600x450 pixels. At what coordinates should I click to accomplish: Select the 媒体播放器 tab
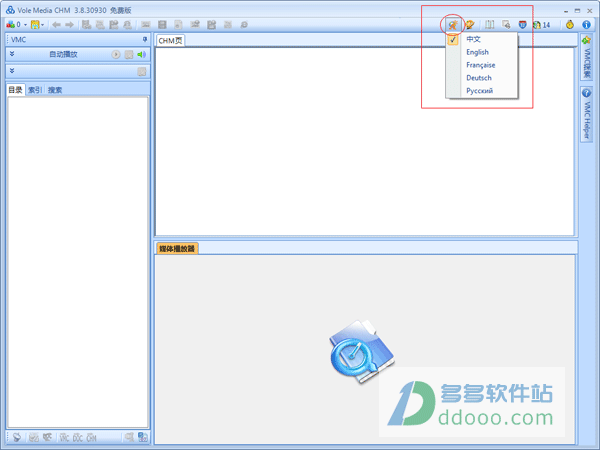(177, 249)
